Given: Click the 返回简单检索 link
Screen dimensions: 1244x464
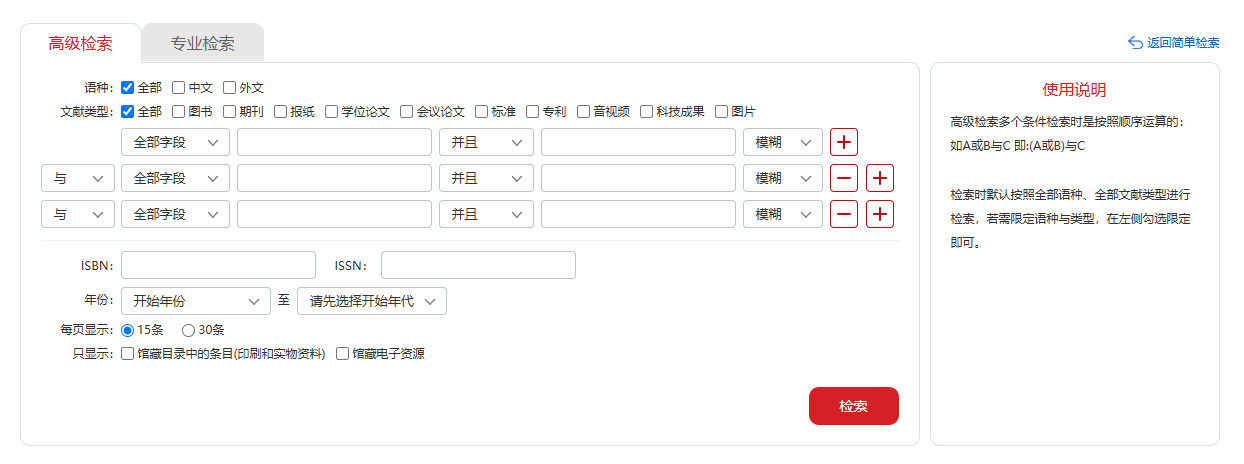Looking at the screenshot, I should pos(1183,43).
